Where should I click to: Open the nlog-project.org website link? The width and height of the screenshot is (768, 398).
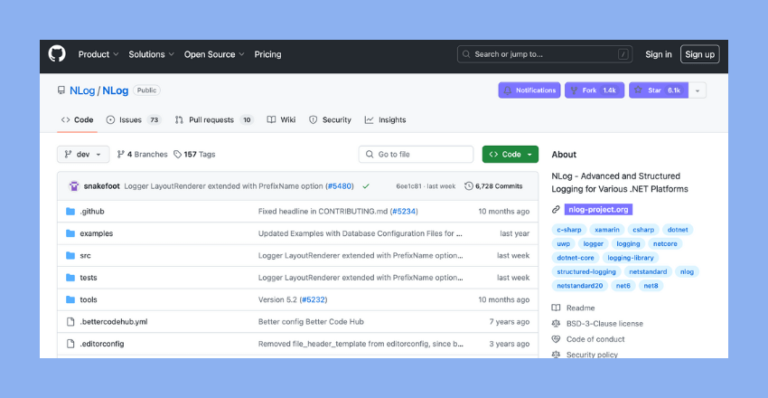click(x=598, y=210)
